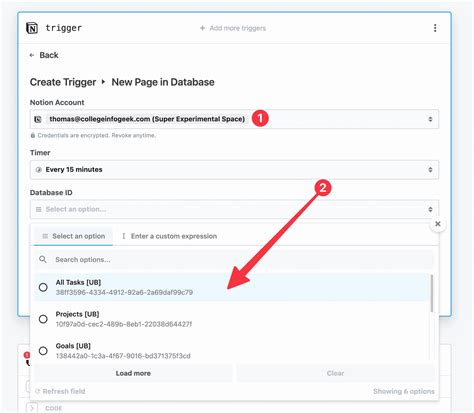Click the trigger step title

tap(64, 28)
